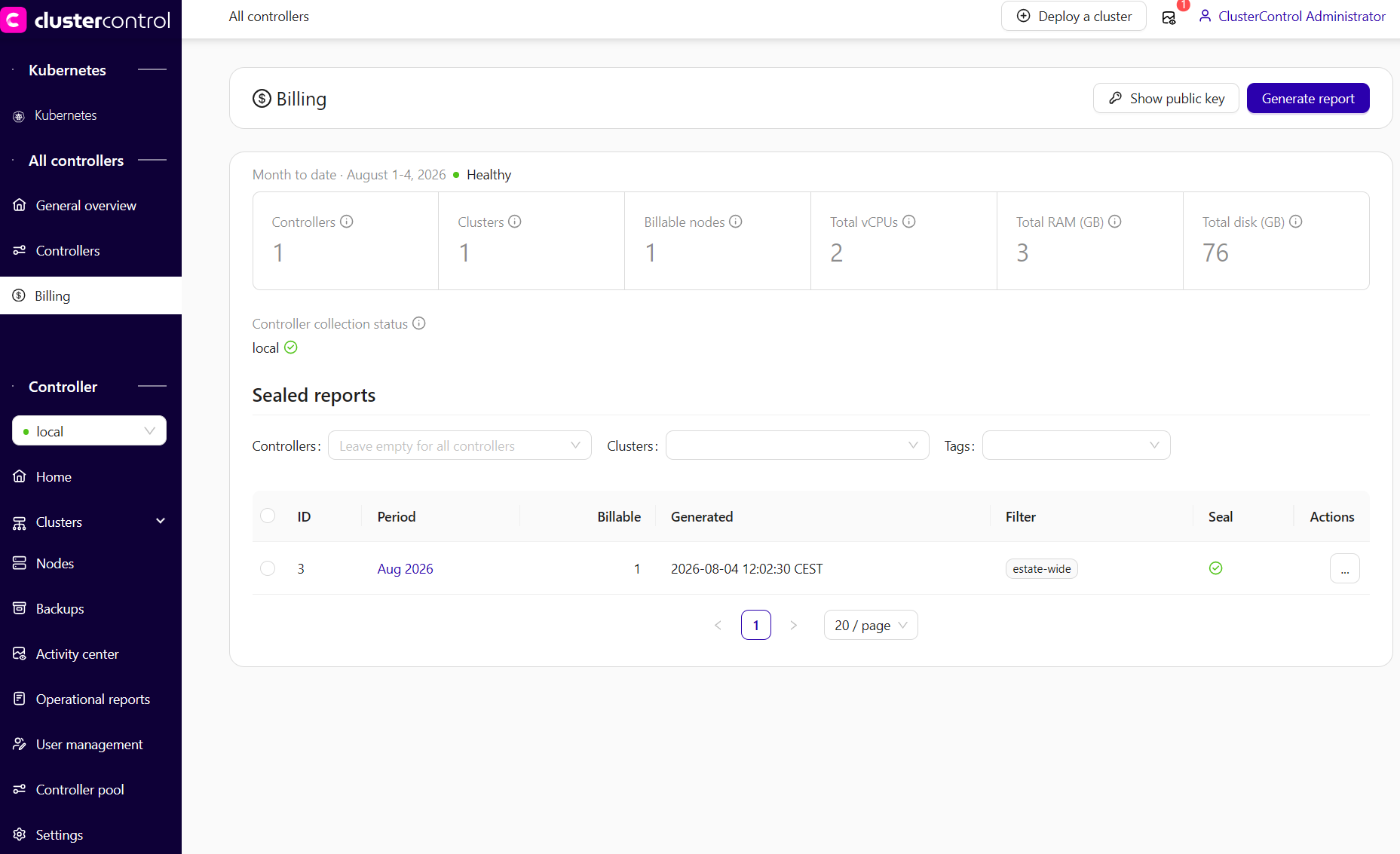
Task: Click the All controllers breadcrumb text
Action: pyautogui.click(x=269, y=16)
